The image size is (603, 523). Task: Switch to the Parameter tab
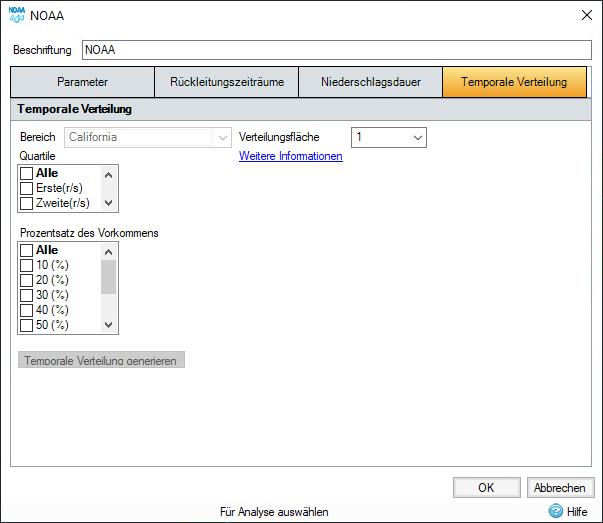(82, 82)
